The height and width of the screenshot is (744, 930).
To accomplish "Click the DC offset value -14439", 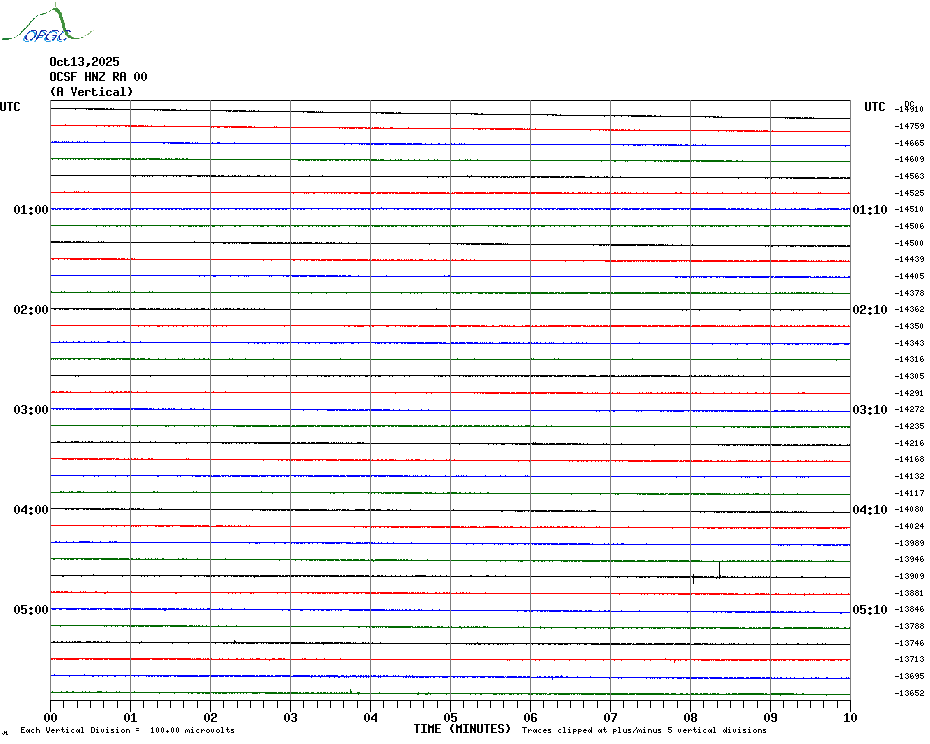I will 909,259.
